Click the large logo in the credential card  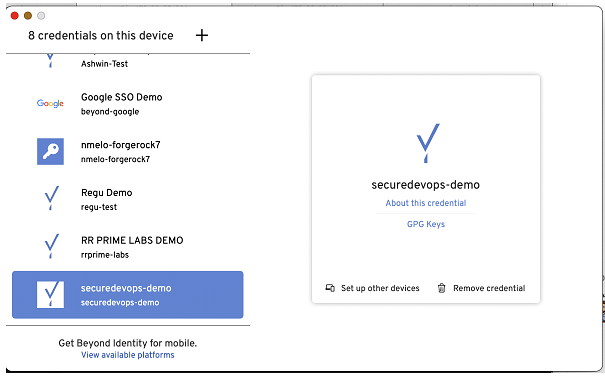pos(428,143)
